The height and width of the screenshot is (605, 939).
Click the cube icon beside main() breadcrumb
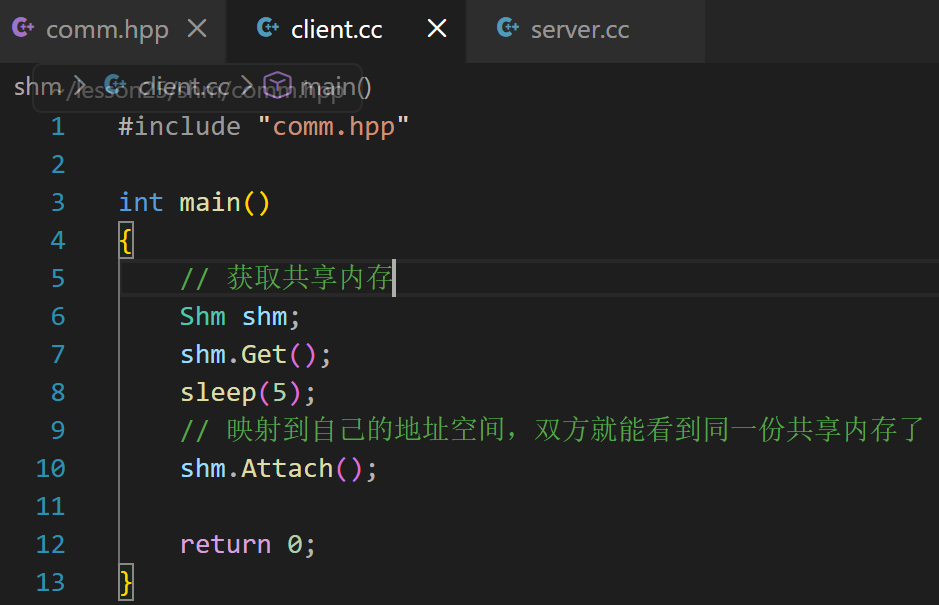278,86
